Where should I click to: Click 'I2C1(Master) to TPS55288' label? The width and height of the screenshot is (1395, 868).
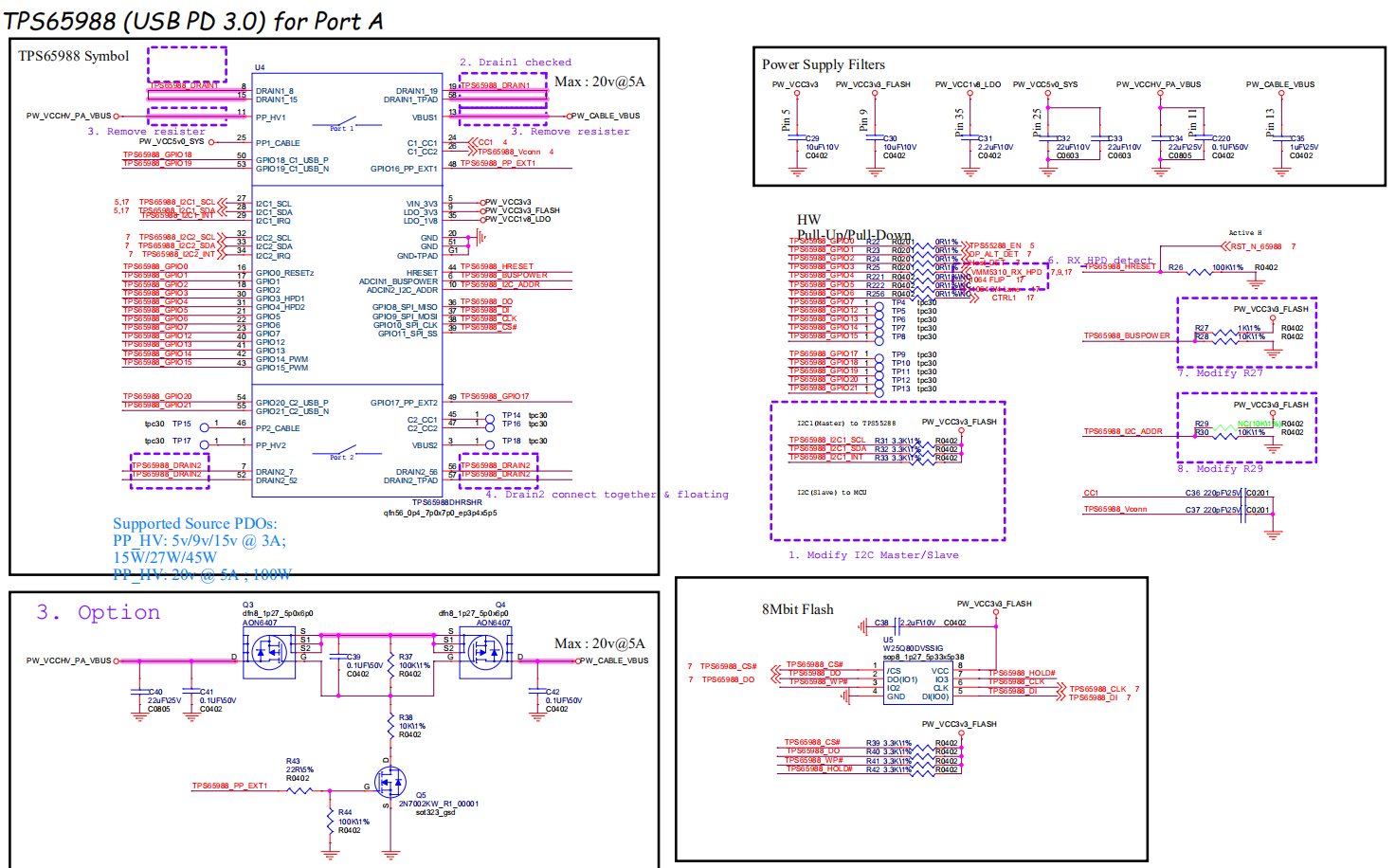click(845, 424)
